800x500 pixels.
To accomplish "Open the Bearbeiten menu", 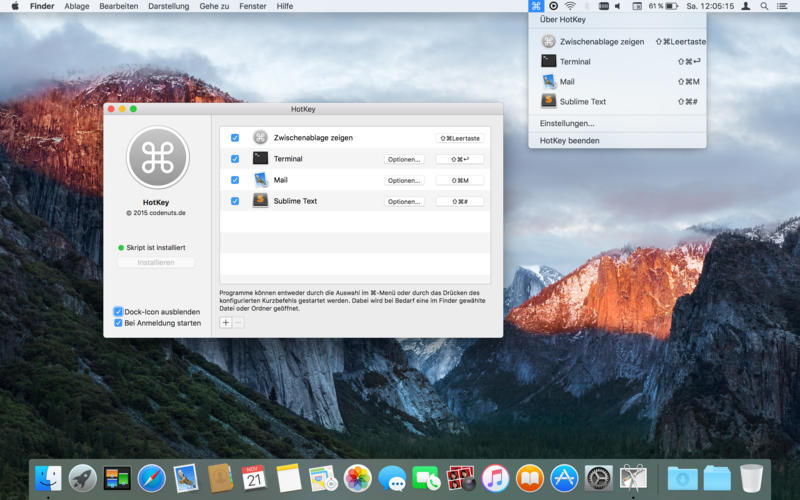I will click(x=118, y=6).
